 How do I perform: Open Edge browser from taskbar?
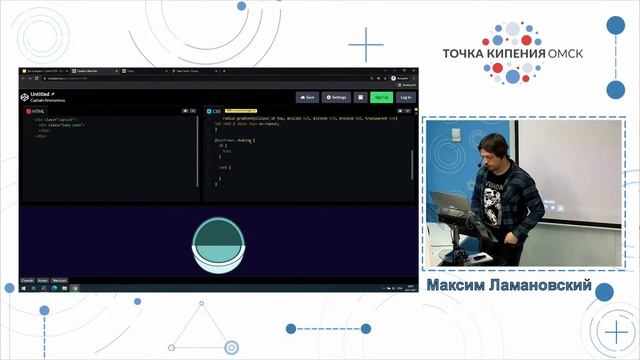[54, 288]
